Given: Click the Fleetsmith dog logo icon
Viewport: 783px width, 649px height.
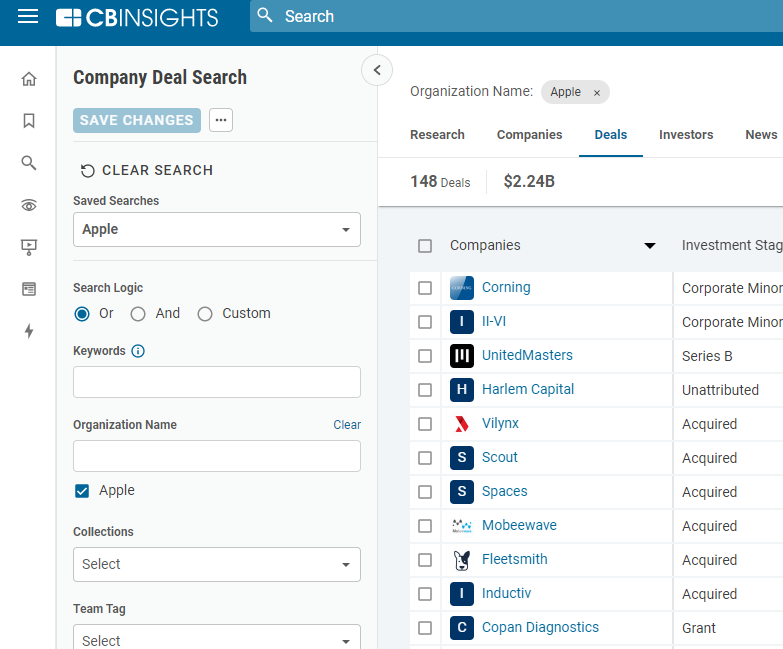Looking at the screenshot, I should 462,560.
